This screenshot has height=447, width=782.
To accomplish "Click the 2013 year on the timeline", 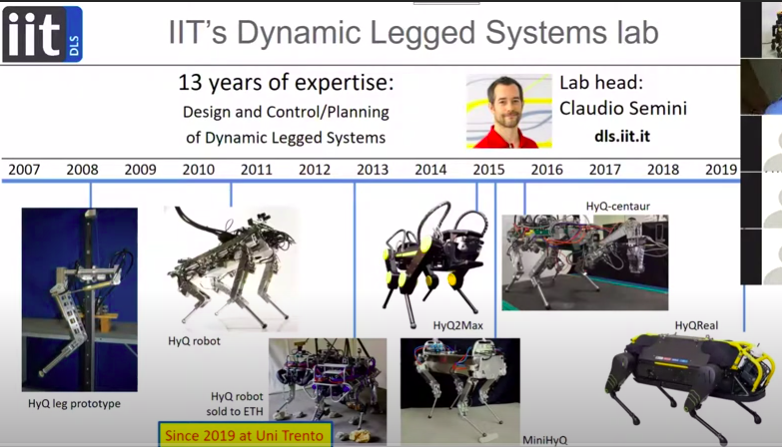I will click(x=373, y=170).
